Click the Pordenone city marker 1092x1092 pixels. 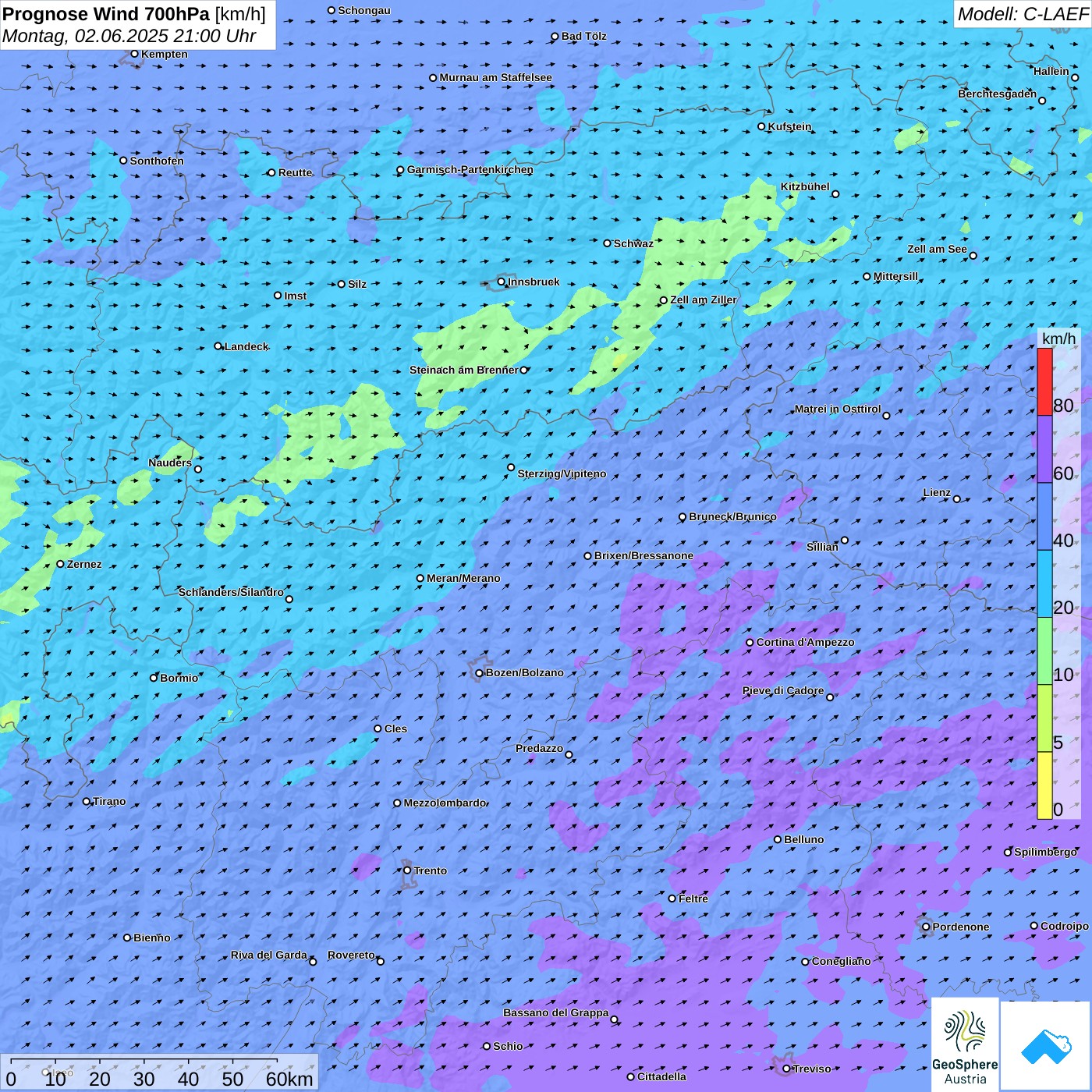pos(927,927)
